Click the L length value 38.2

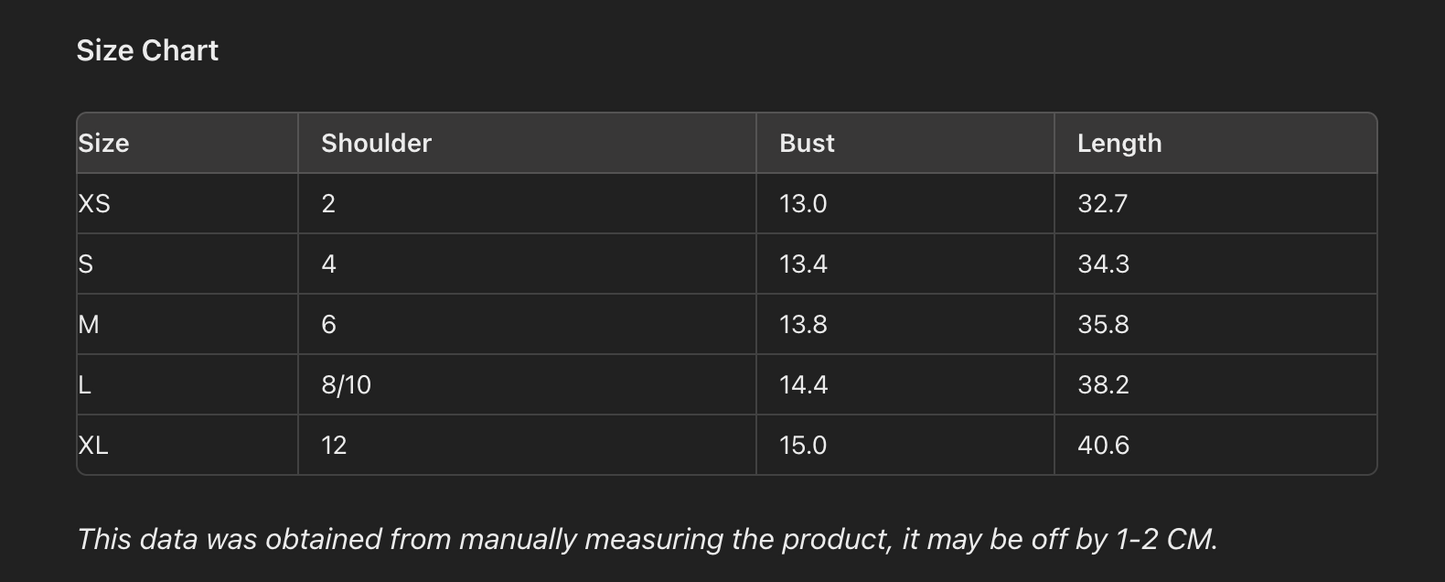click(x=1103, y=385)
